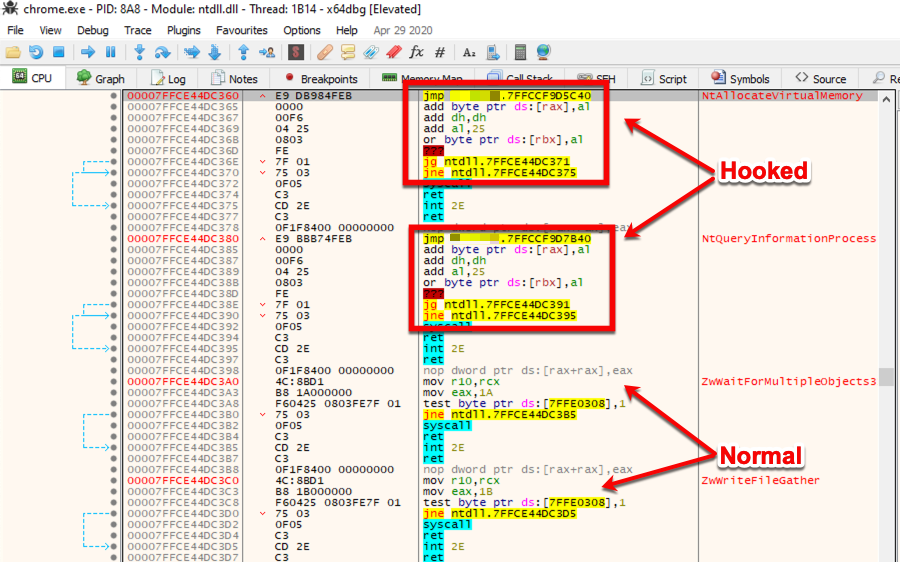Open the Plugins menu
900x562 pixels.
pyautogui.click(x=184, y=30)
